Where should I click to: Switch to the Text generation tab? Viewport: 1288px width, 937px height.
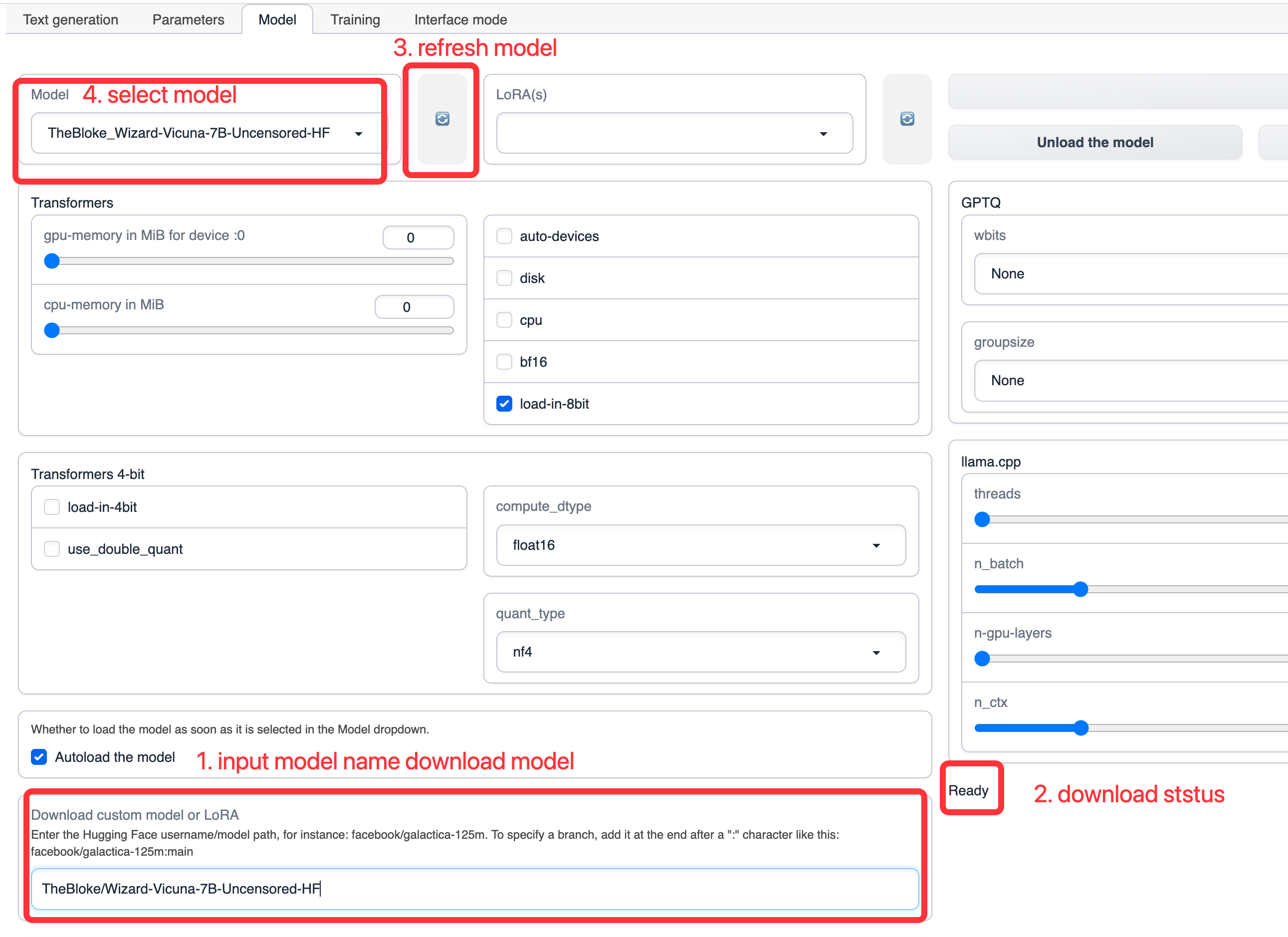point(70,19)
